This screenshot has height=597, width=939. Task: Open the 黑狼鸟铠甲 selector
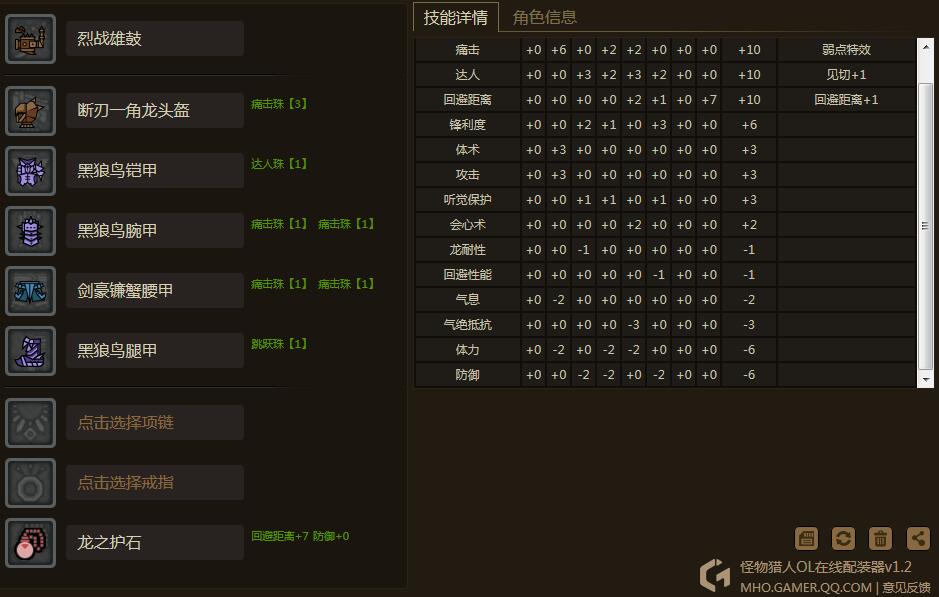coord(155,171)
